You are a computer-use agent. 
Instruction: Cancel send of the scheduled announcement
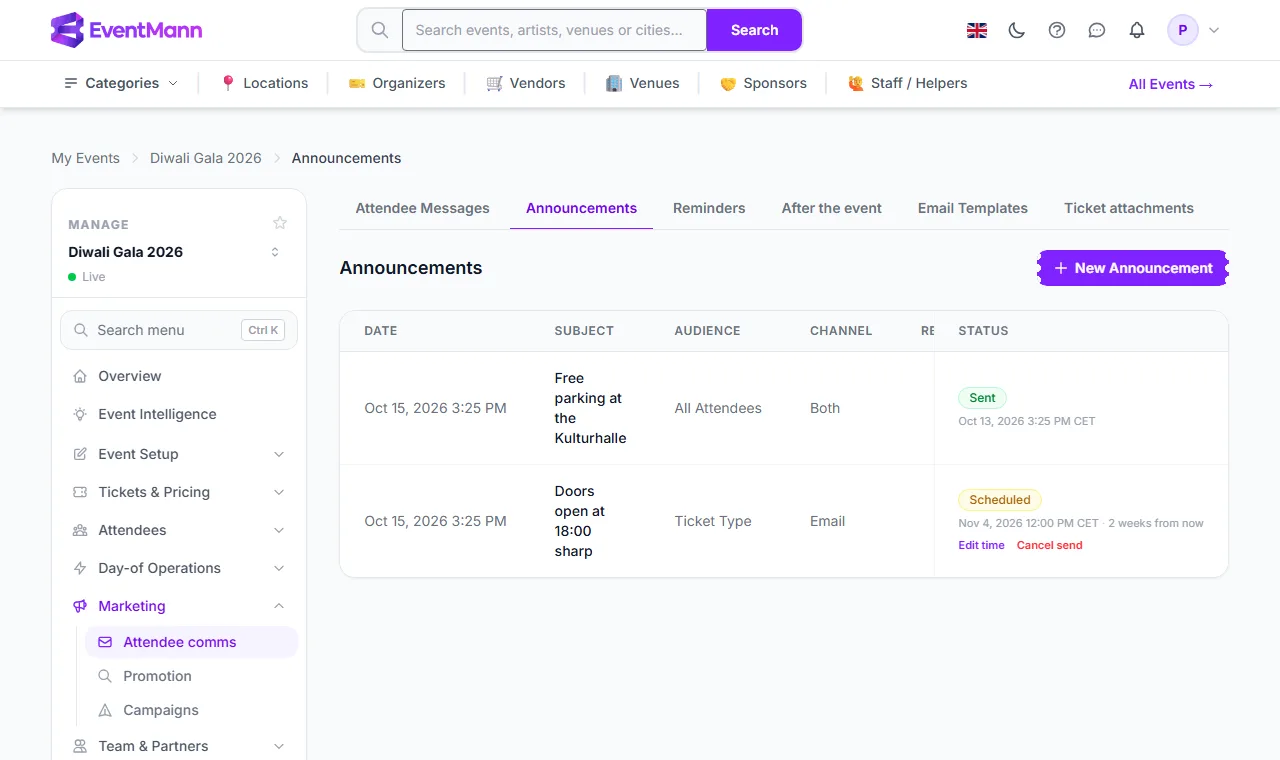[1050, 545]
